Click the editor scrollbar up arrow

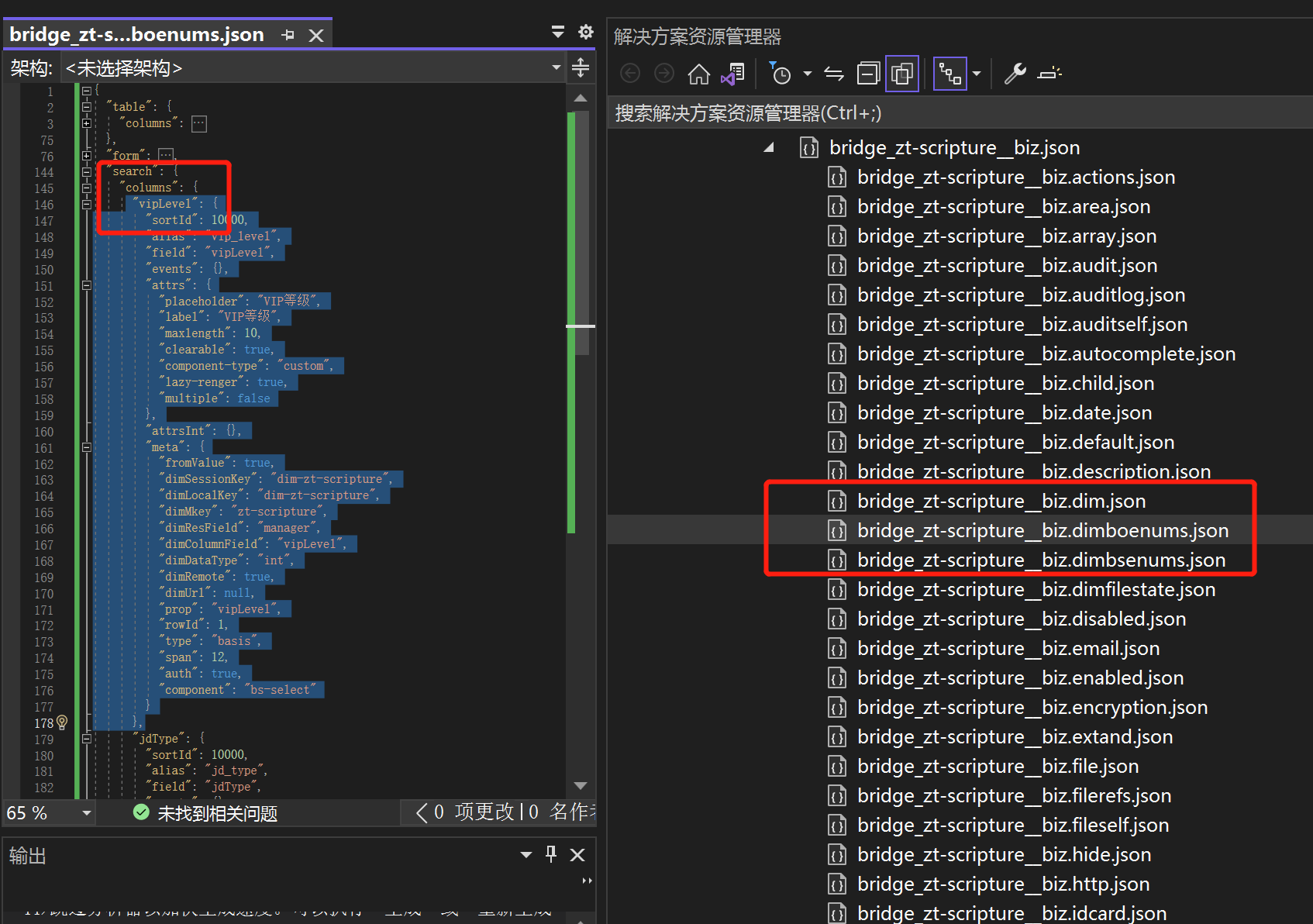tap(581, 98)
